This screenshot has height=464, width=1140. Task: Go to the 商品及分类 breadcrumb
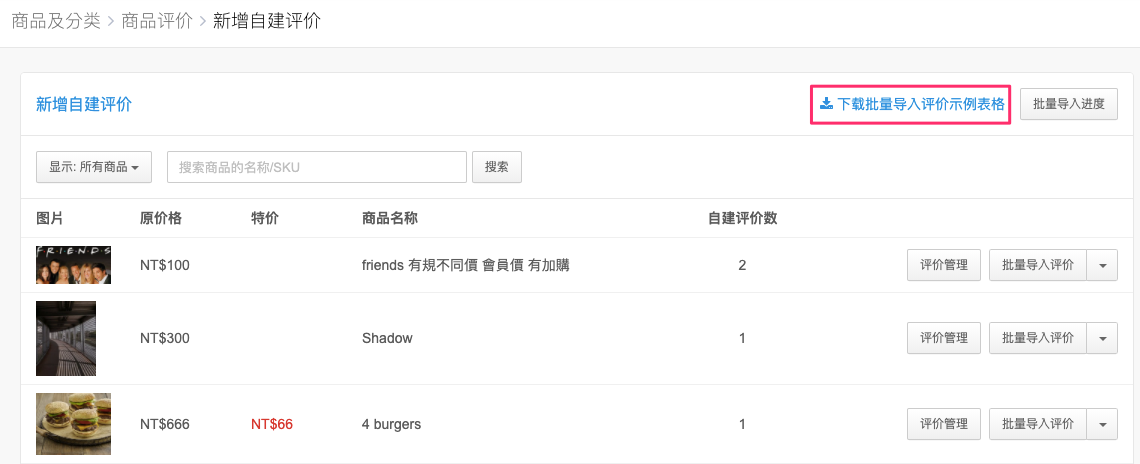pos(56,21)
